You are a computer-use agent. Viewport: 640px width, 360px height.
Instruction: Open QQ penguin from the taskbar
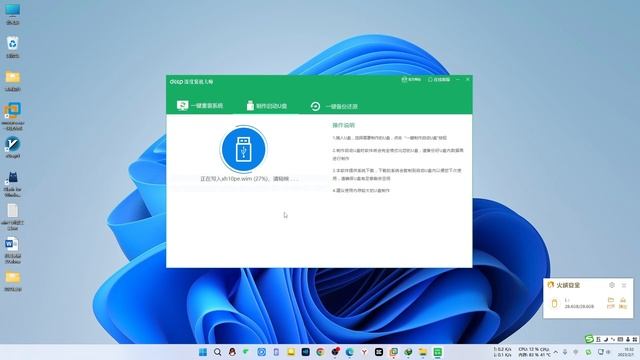[x=232, y=352]
